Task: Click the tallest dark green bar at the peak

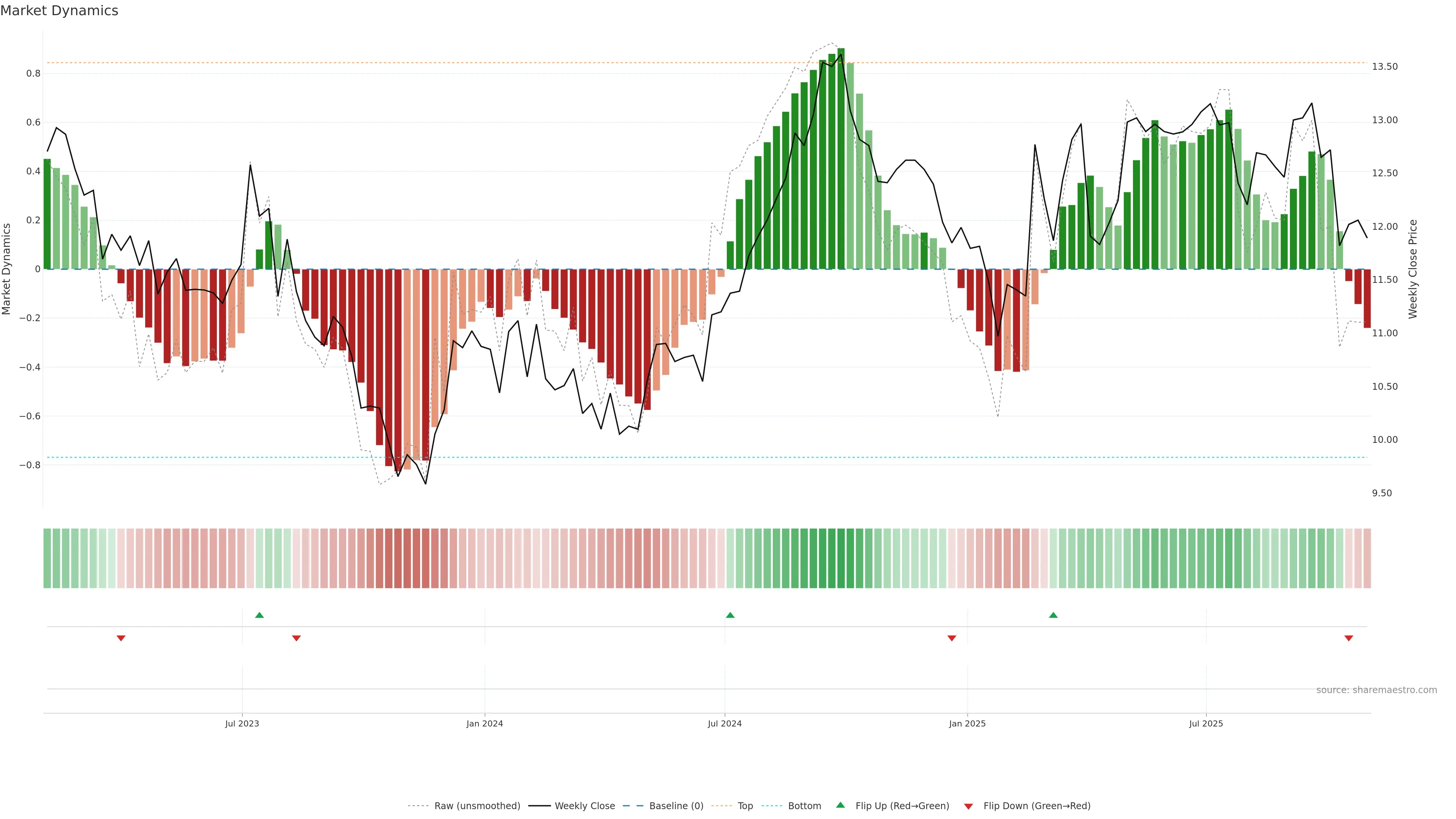Action: coord(841,158)
